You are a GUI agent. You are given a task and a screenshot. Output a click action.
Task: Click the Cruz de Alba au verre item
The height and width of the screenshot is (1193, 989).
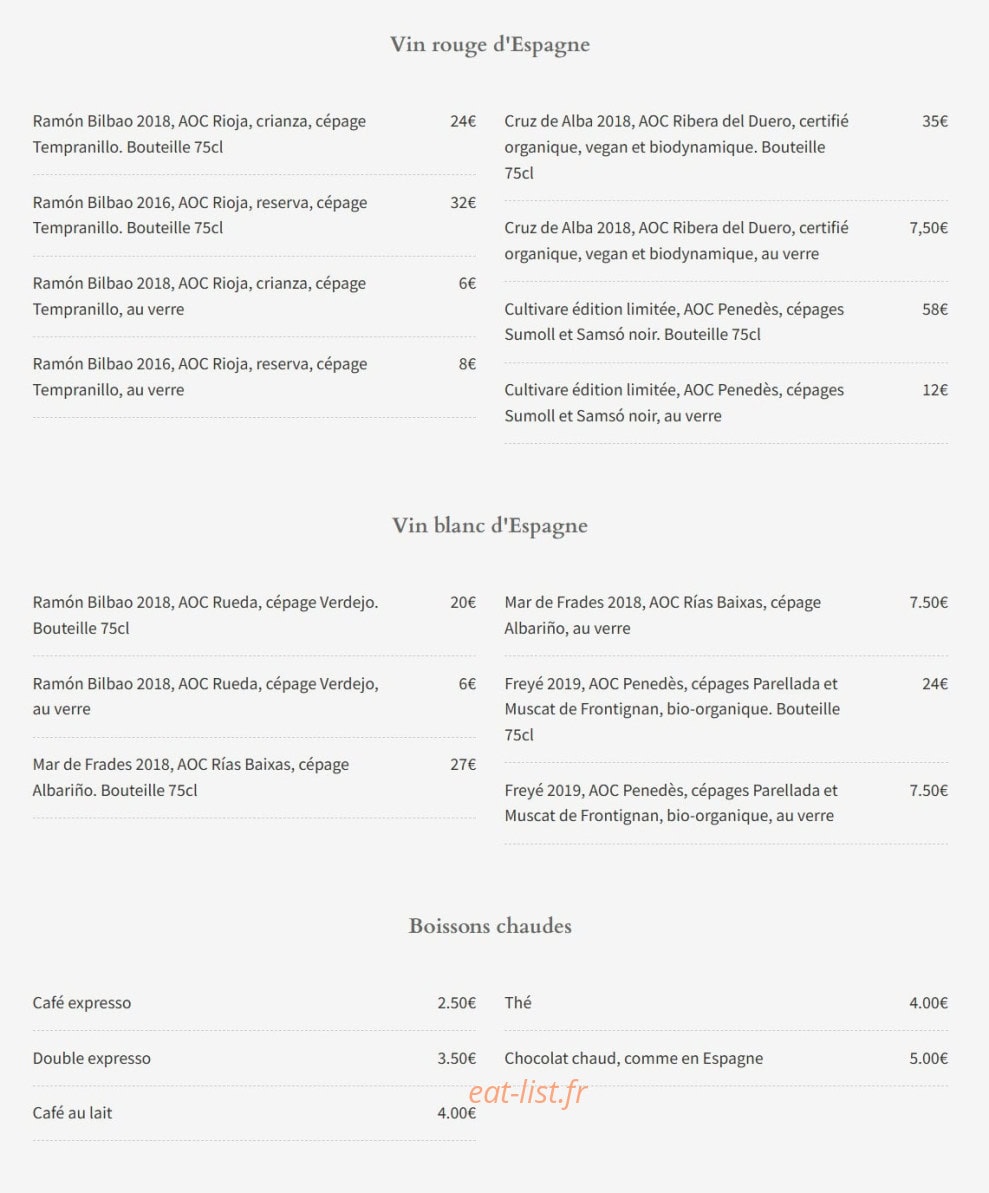click(x=726, y=240)
